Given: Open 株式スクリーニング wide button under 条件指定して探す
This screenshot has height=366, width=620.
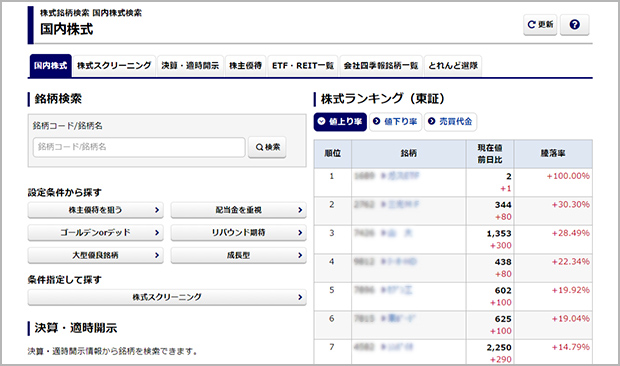Looking at the screenshot, I should click(167, 297).
